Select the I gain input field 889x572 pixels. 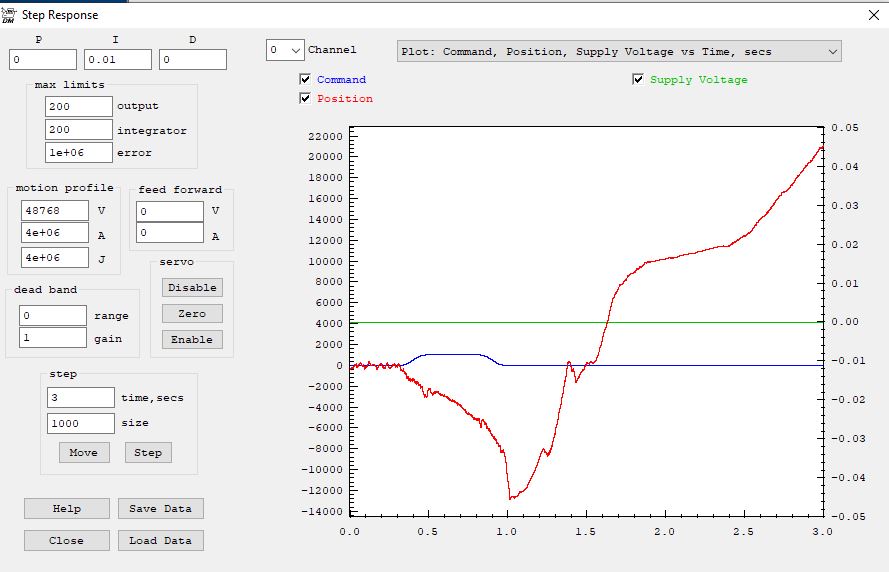point(117,60)
